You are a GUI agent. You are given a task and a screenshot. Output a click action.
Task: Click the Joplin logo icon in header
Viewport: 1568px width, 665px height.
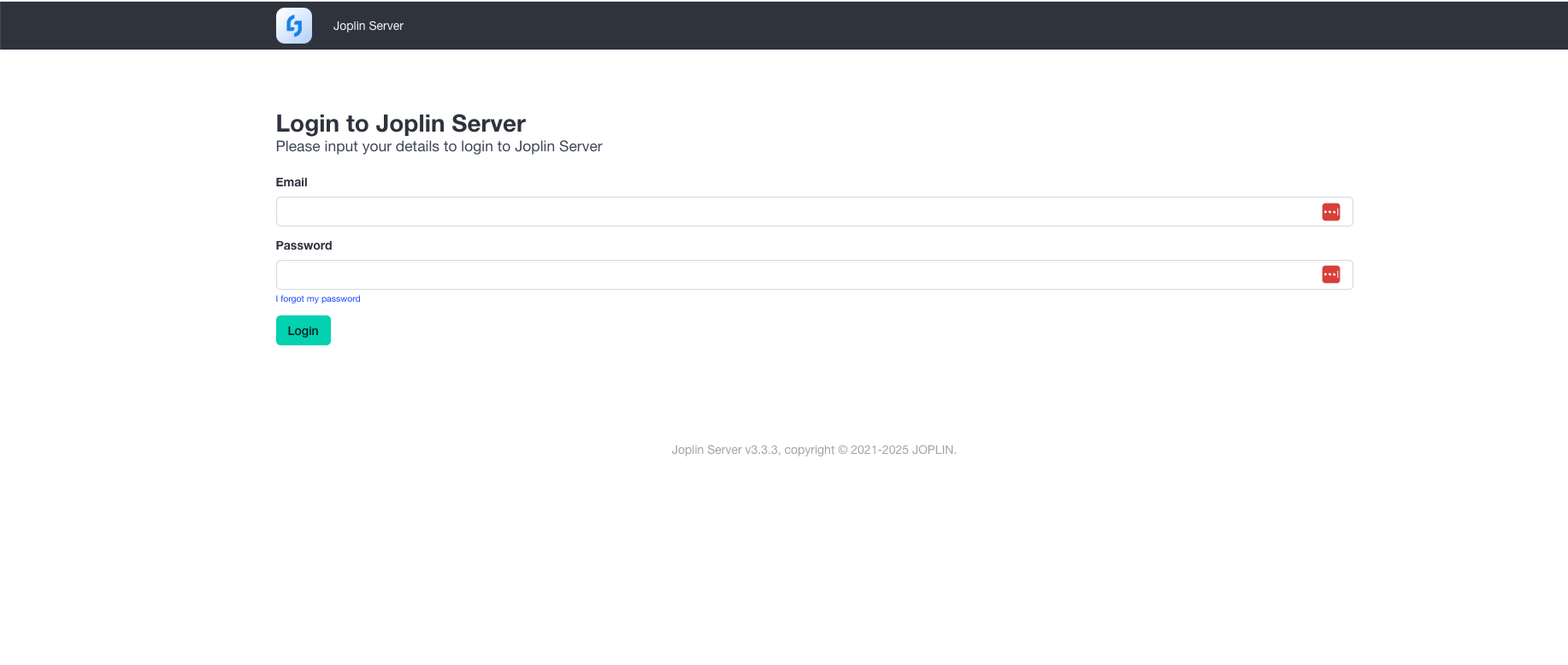[294, 26]
